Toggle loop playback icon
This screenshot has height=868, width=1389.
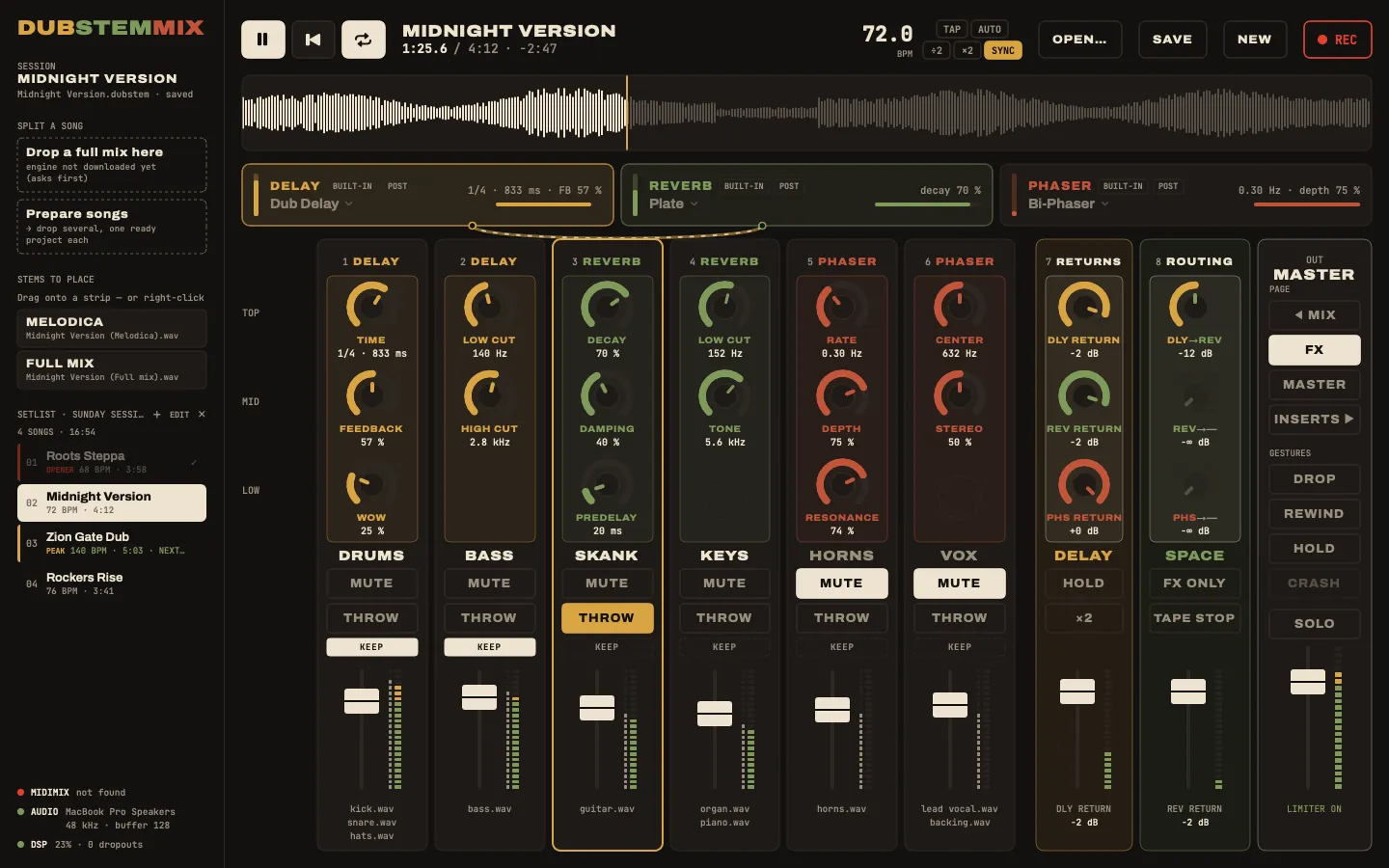coord(364,40)
